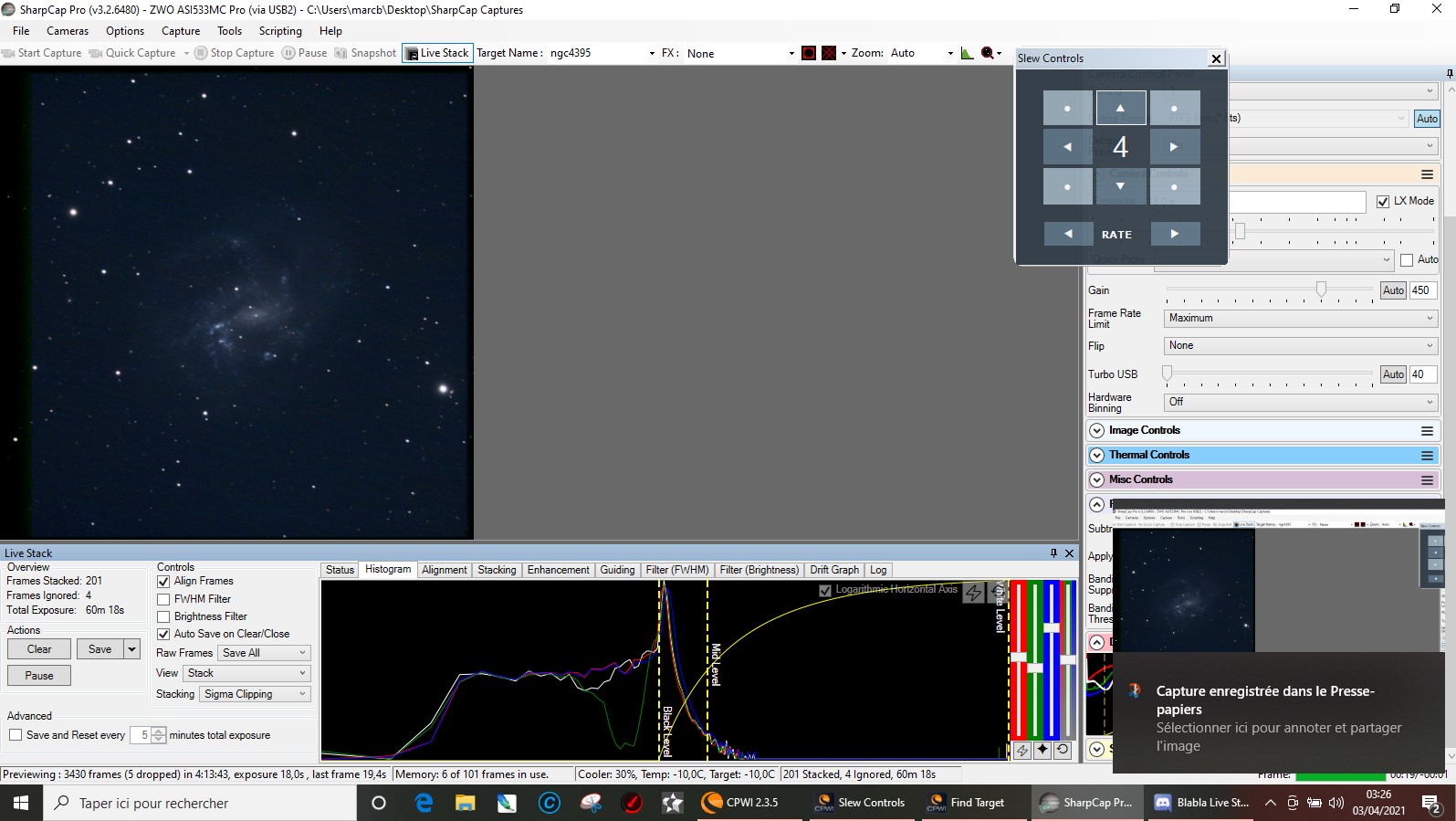Open CPWI 2.3.5 from the taskbar

739,803
